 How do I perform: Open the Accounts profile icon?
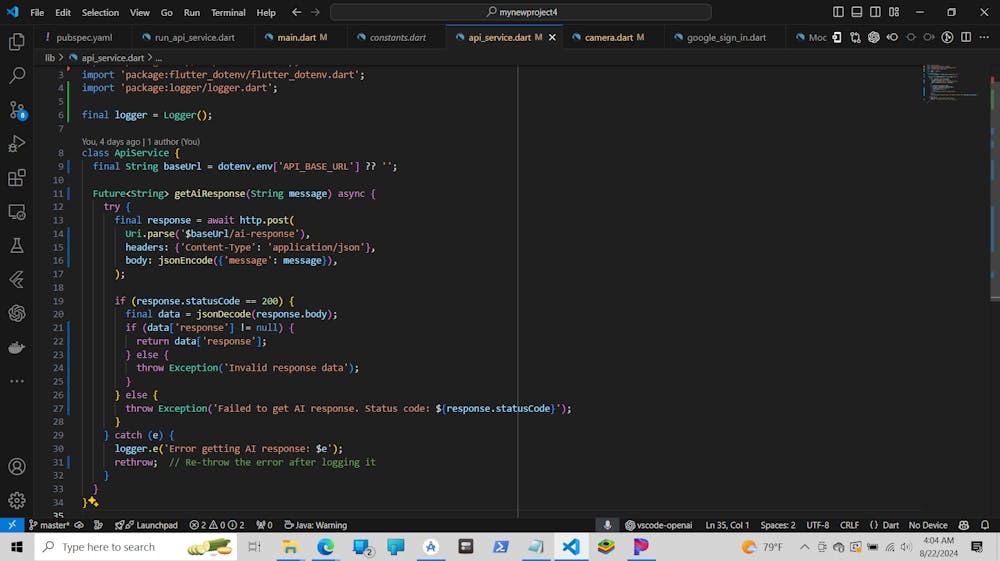(x=17, y=466)
